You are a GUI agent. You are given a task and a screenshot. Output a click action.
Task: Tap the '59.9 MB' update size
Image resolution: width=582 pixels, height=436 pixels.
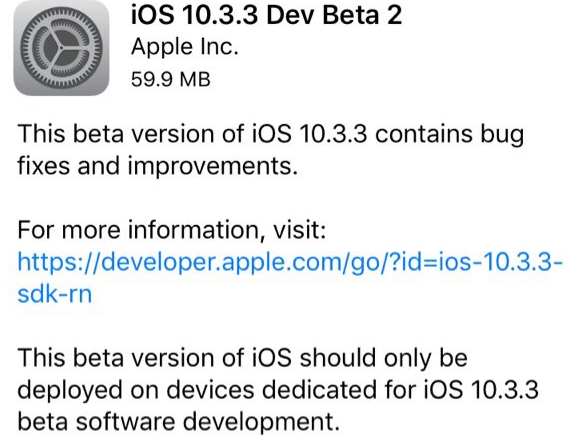tap(171, 79)
